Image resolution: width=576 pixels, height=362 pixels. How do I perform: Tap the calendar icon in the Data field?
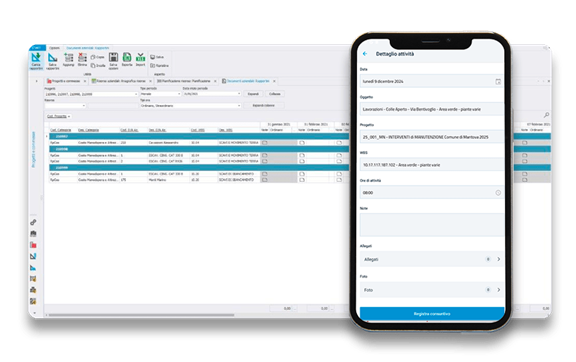498,82
